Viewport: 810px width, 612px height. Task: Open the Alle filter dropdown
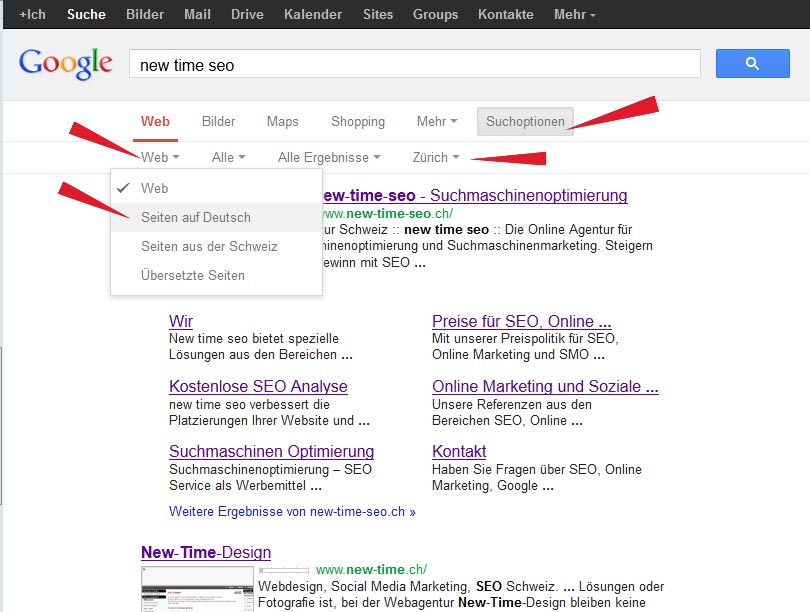click(x=228, y=158)
